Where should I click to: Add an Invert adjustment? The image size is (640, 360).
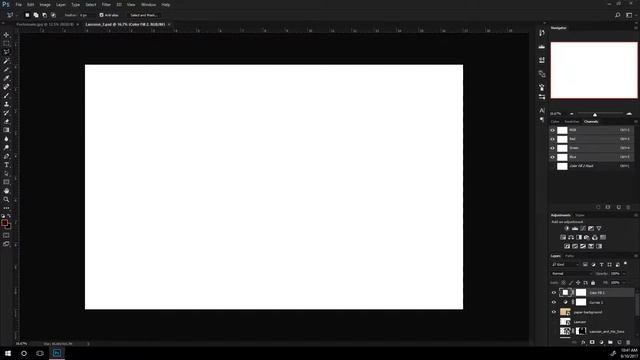(x=567, y=246)
